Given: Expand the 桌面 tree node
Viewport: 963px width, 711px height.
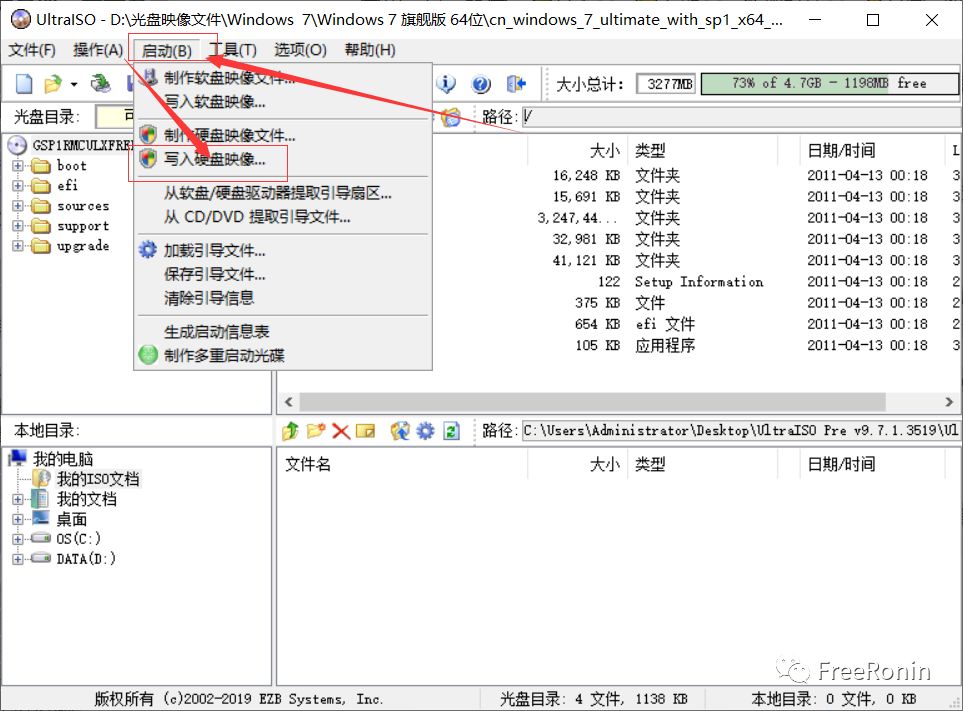Looking at the screenshot, I should tap(18, 519).
